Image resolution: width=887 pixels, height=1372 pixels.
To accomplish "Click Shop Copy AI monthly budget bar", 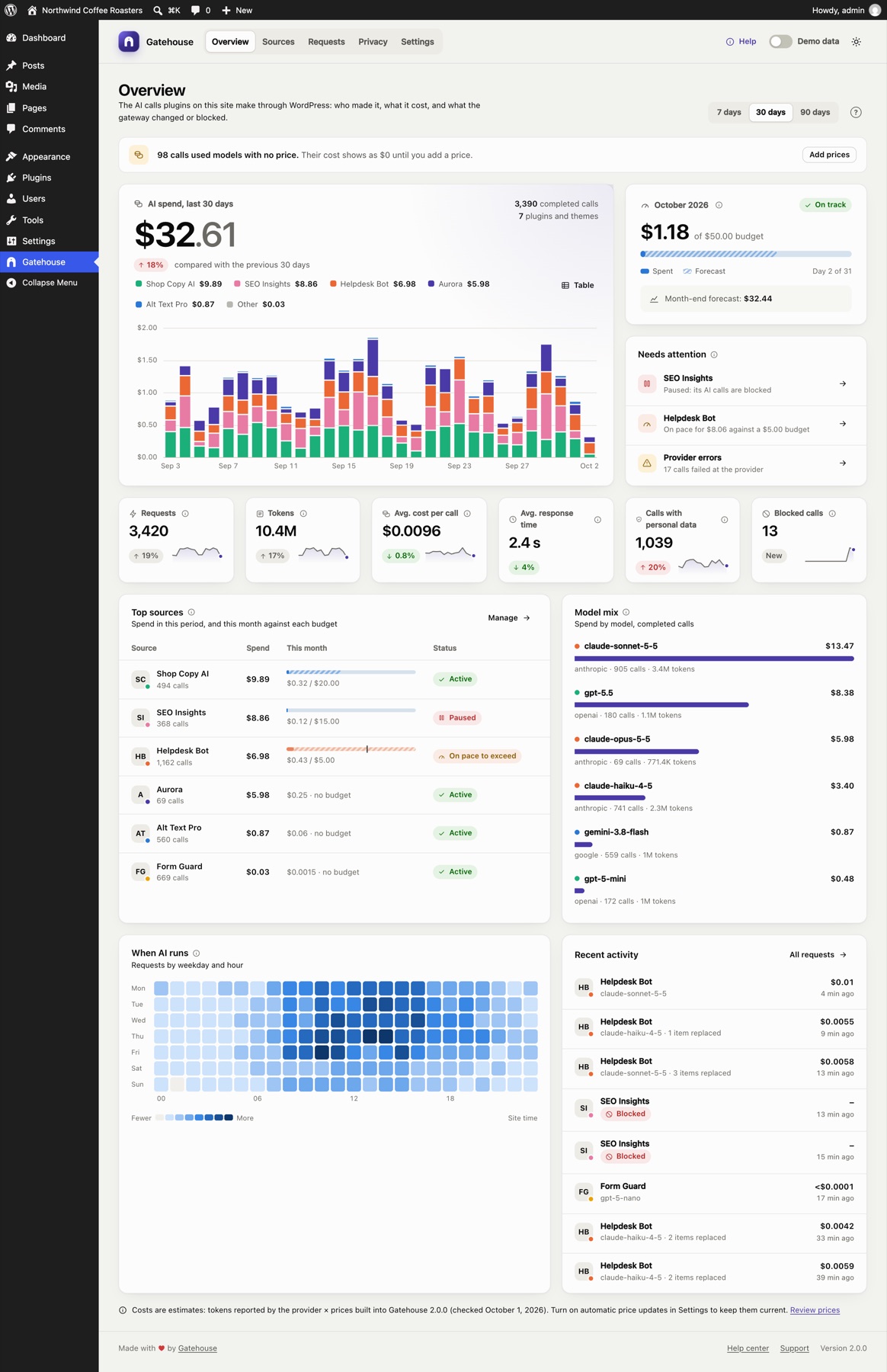I will point(351,672).
